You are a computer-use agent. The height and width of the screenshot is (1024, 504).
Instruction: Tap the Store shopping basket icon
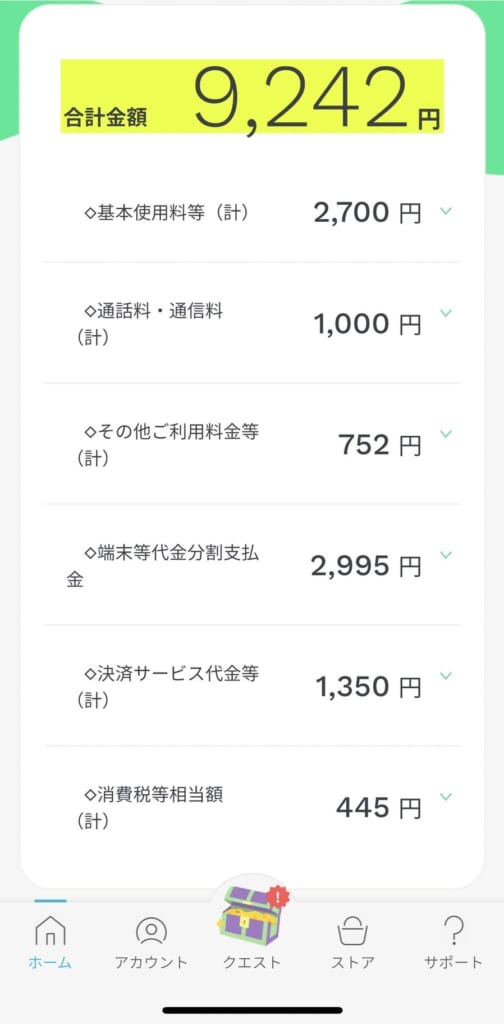point(353,931)
